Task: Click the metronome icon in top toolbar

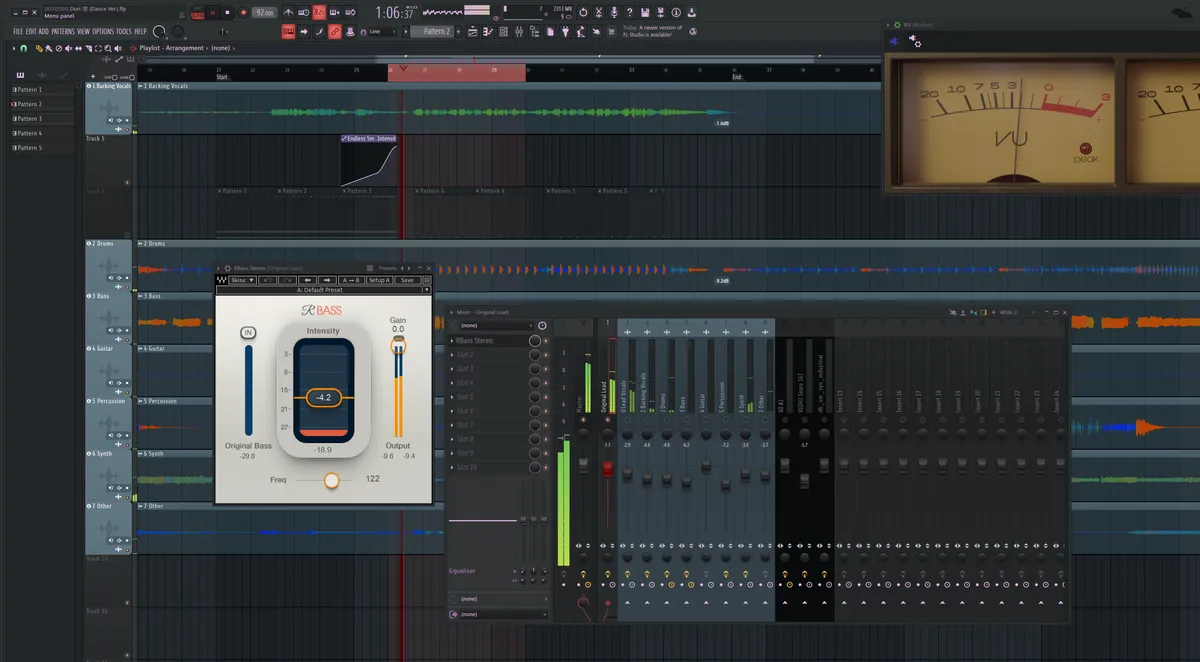Action: point(288,12)
